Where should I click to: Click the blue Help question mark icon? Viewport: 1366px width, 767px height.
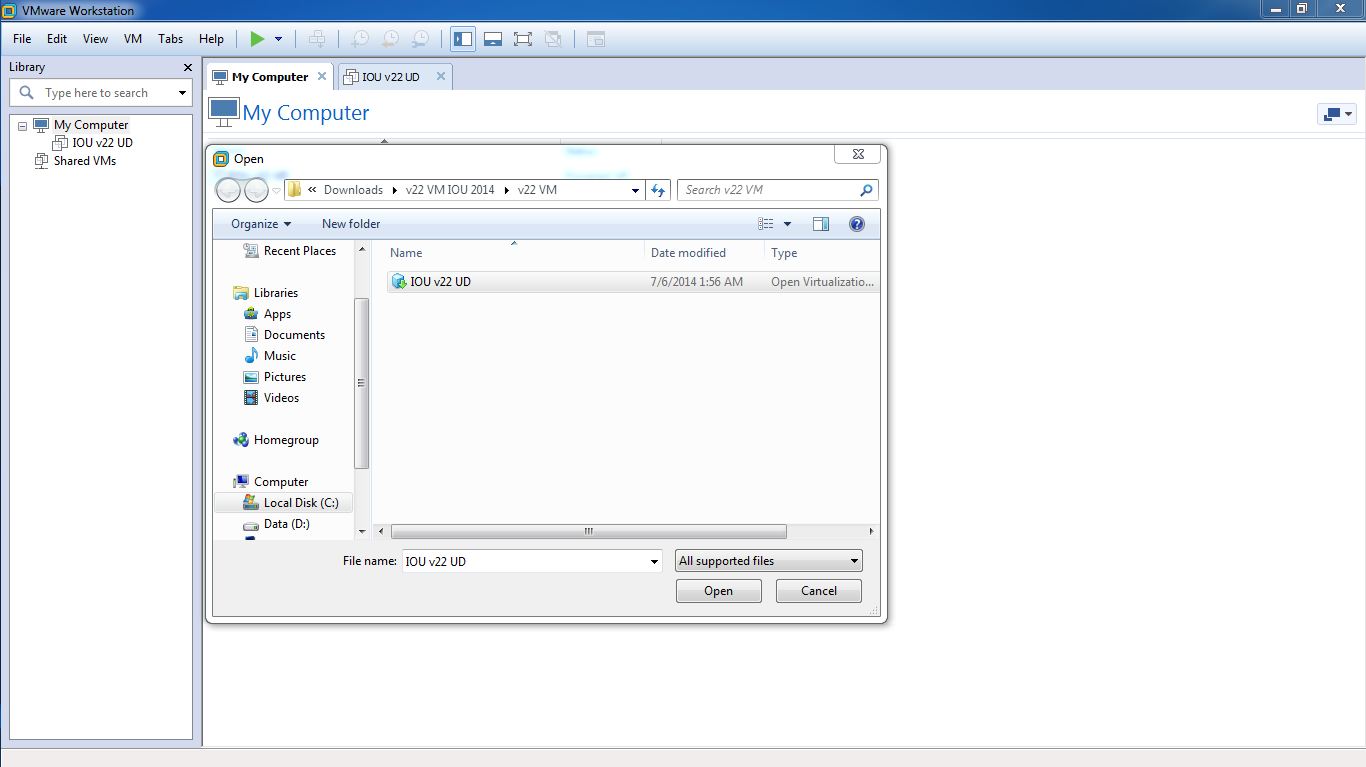click(857, 224)
